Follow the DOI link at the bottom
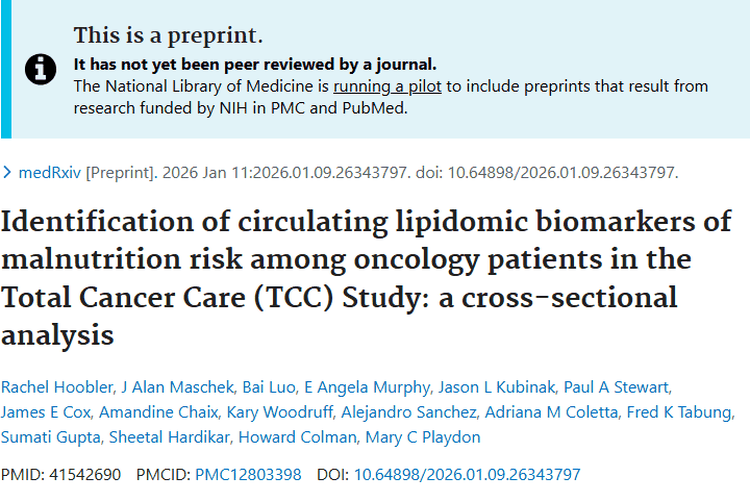The width and height of the screenshot is (750, 500). 467,474
